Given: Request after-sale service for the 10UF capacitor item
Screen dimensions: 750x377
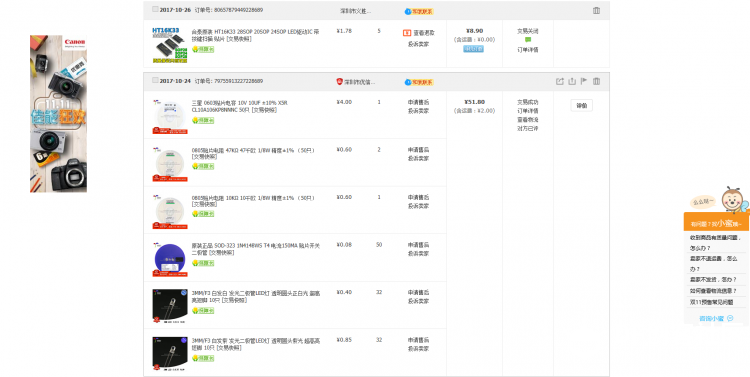Looking at the screenshot, I should pos(419,102).
